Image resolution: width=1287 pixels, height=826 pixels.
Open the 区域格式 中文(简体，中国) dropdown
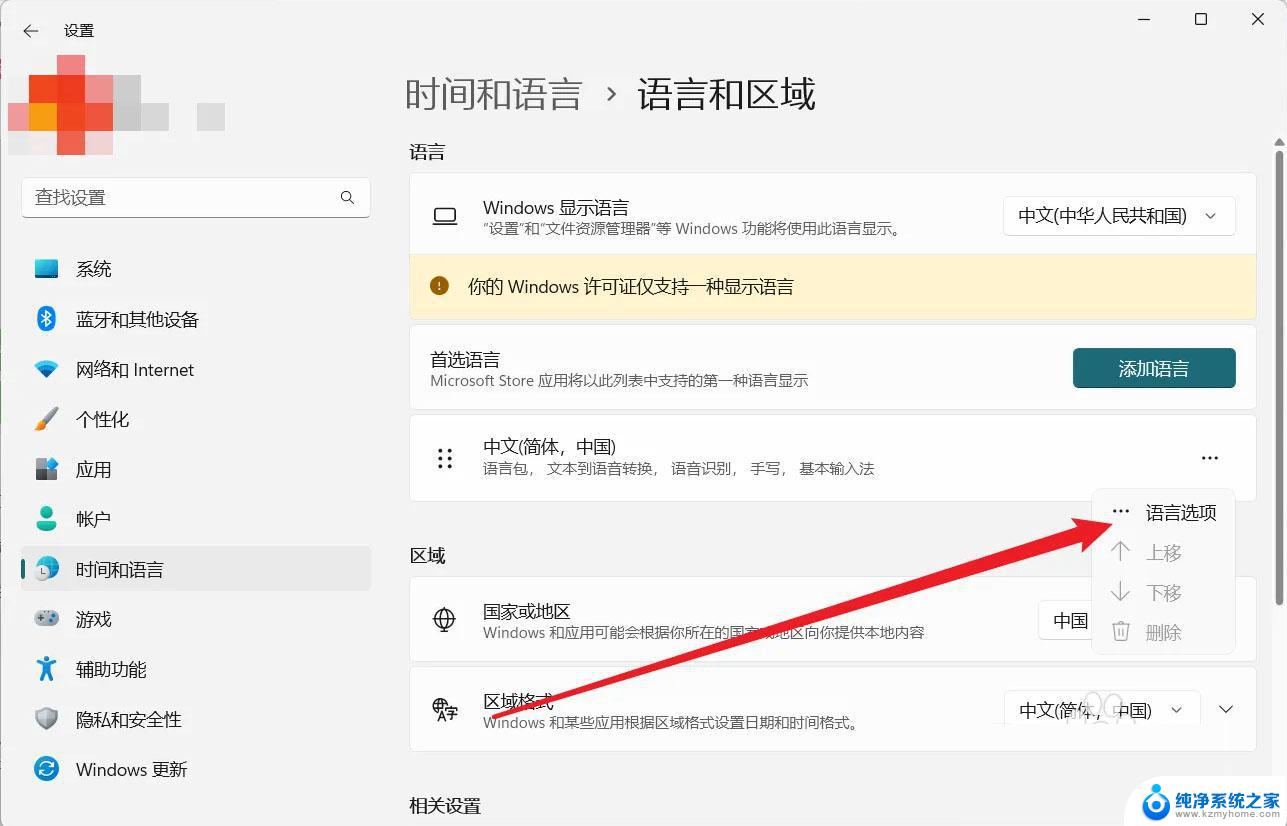point(1101,710)
